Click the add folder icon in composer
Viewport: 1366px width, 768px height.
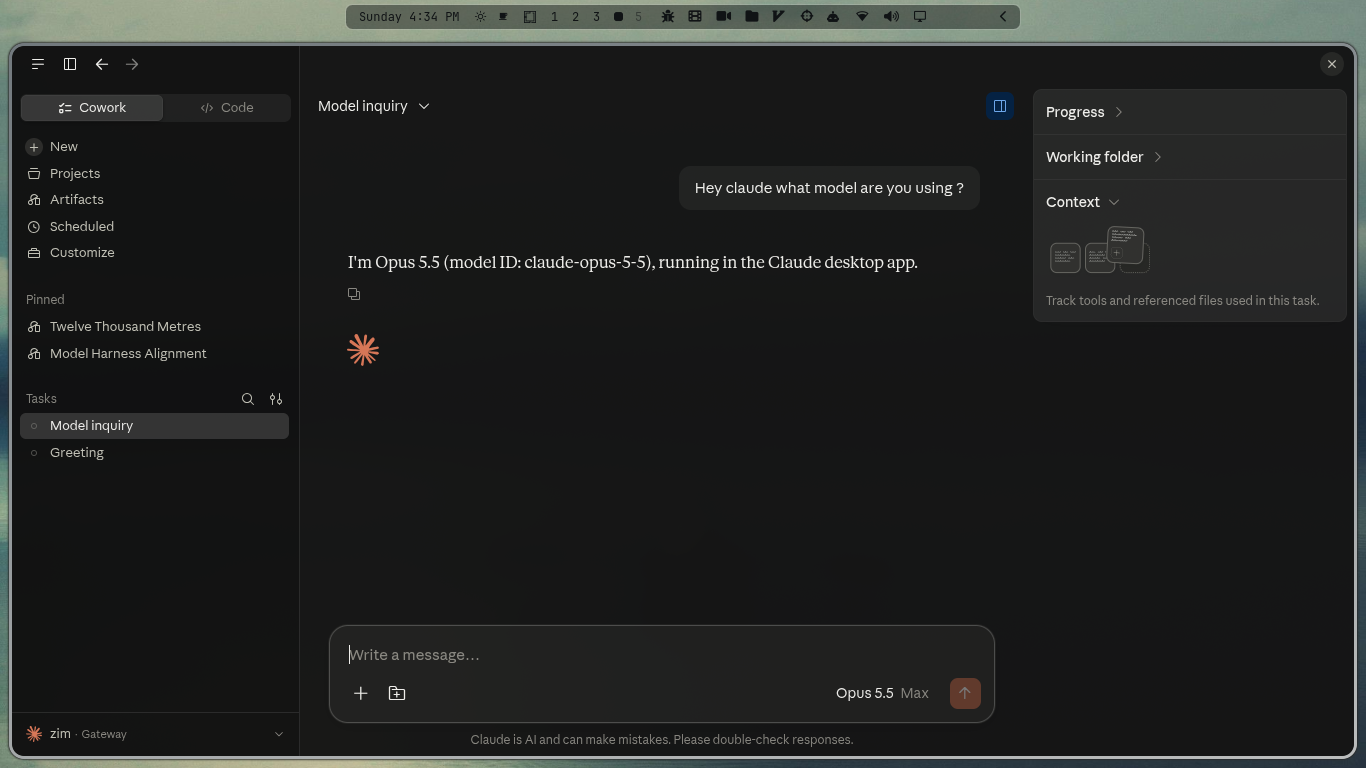397,693
